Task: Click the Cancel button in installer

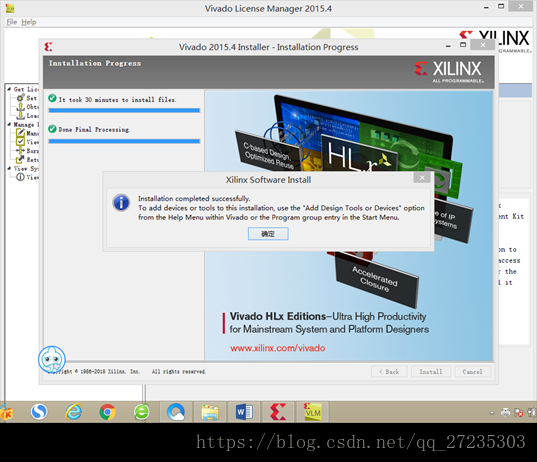Action: coord(473,372)
